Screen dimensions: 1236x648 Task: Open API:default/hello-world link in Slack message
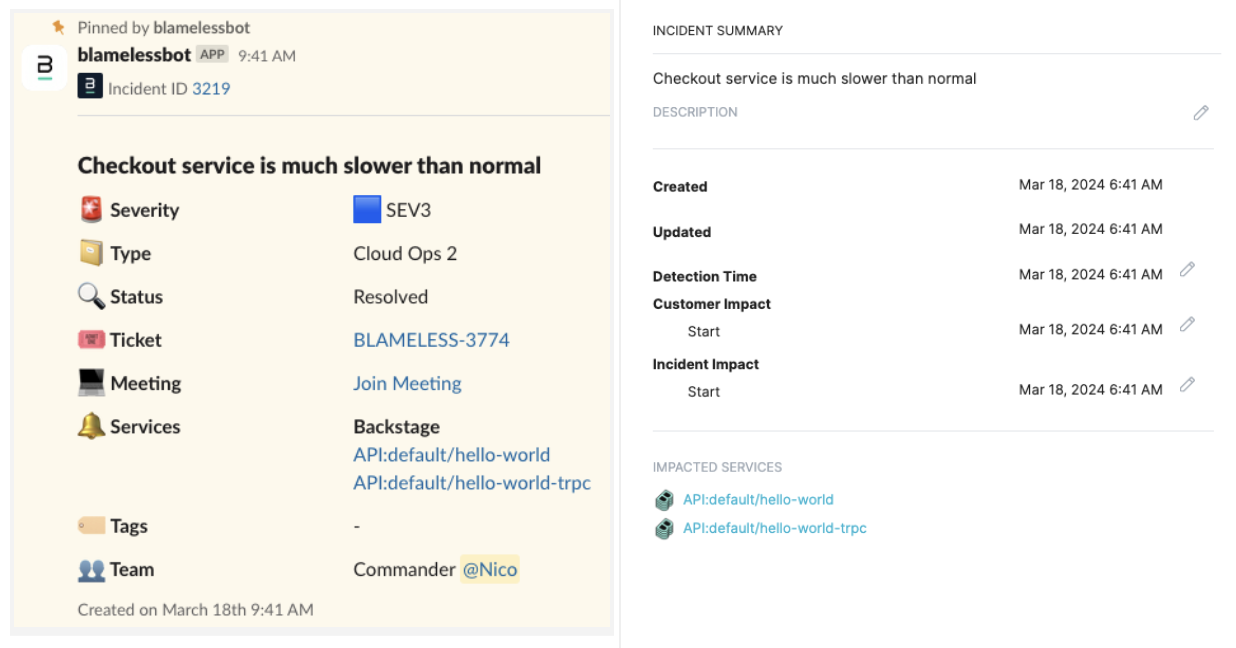[x=451, y=455]
